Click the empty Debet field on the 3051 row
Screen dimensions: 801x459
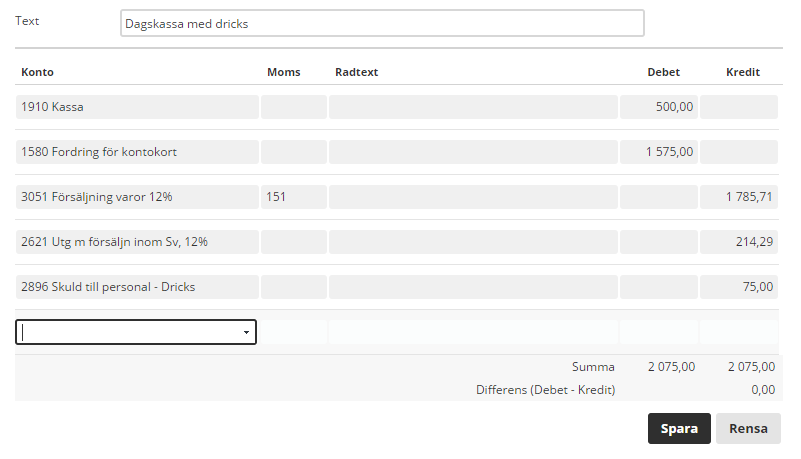click(x=657, y=197)
